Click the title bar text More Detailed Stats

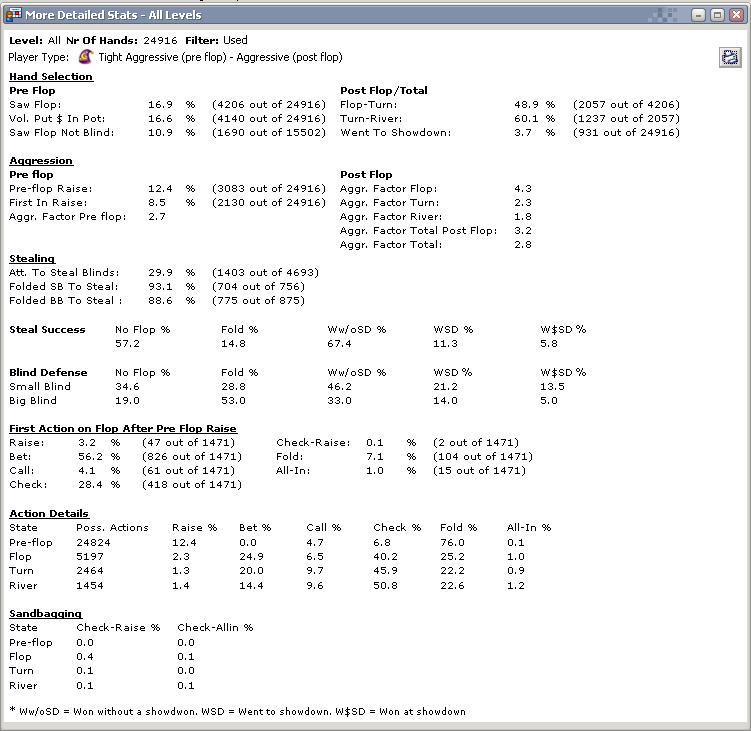tap(113, 15)
